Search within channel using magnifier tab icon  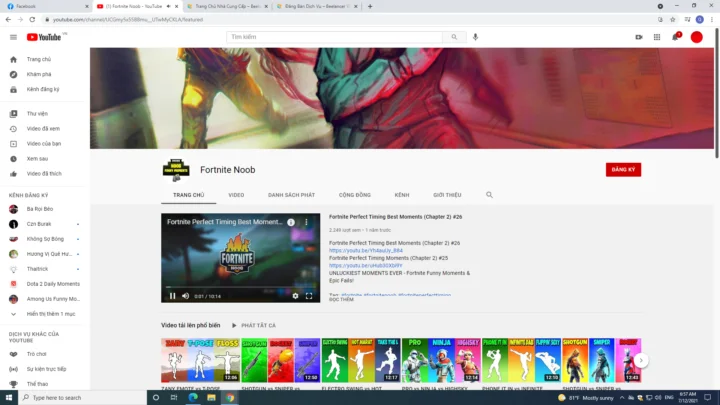[489, 195]
